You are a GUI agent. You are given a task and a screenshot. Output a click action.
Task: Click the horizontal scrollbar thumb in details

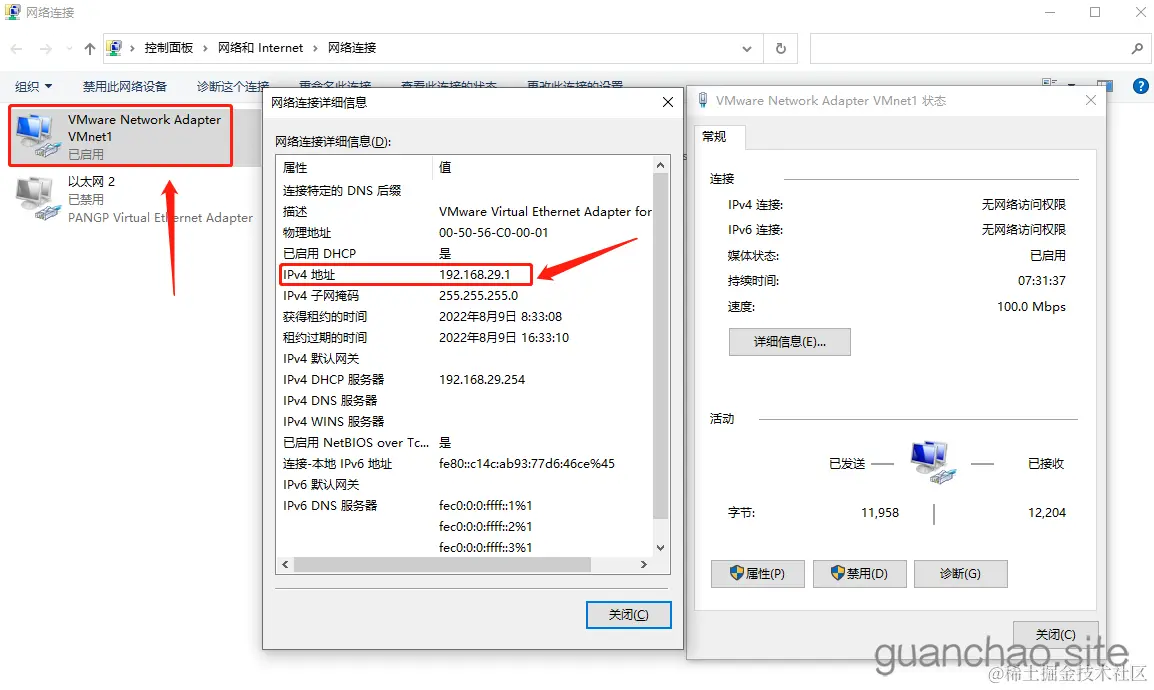442,564
